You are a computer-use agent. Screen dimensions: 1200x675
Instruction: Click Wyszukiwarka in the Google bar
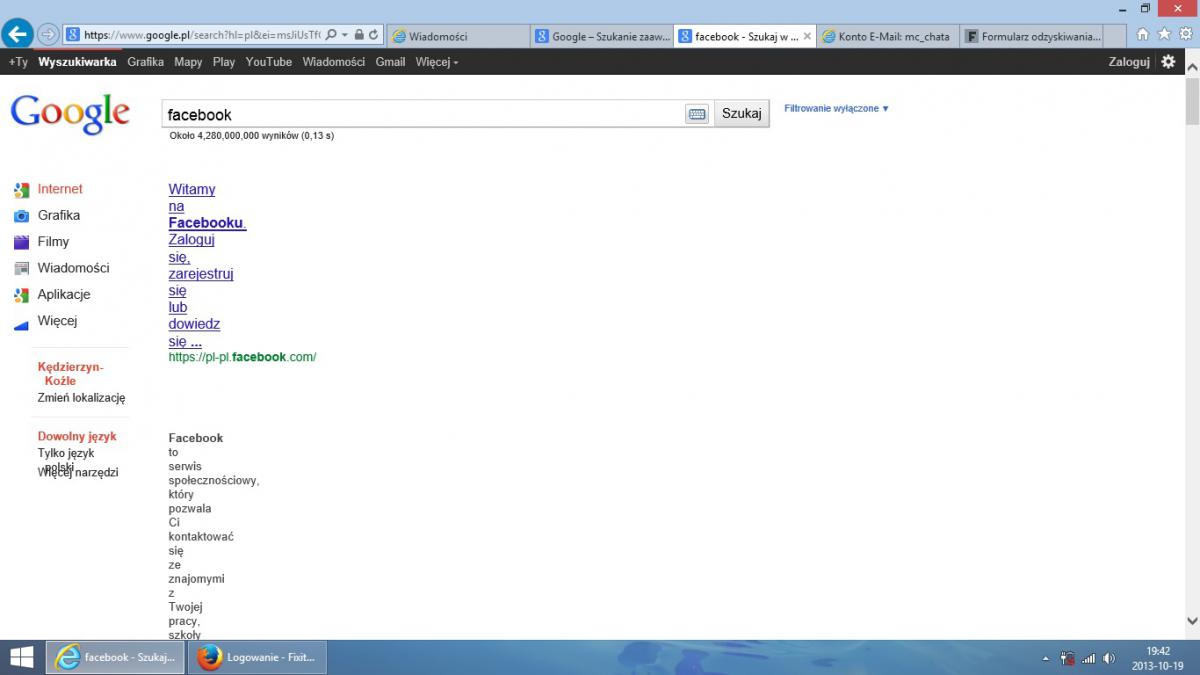click(x=77, y=62)
